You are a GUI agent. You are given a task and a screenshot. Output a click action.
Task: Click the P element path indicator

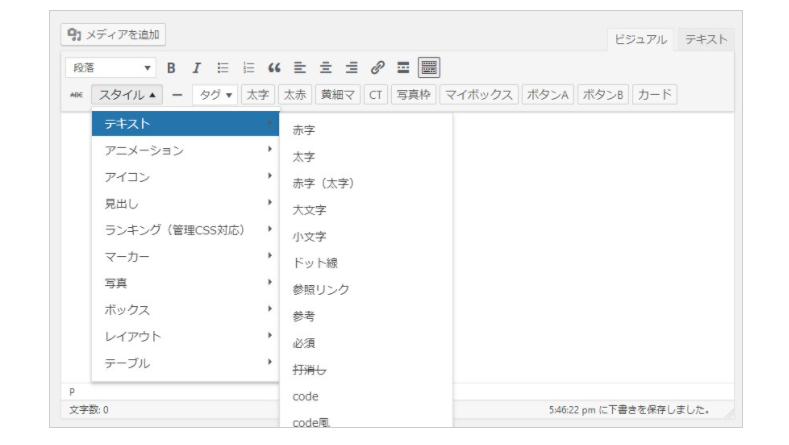tap(72, 391)
